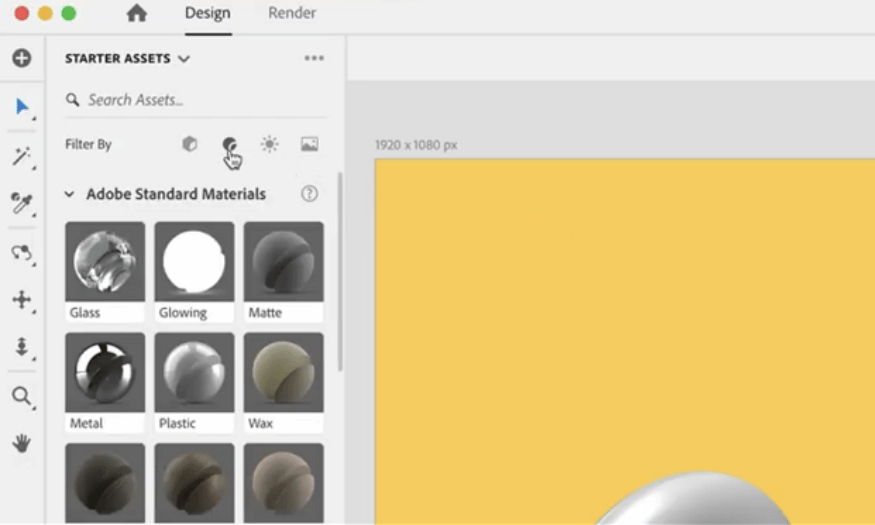Minimize the window with the yellow button
This screenshot has width=875, height=525.
pyautogui.click(x=45, y=13)
